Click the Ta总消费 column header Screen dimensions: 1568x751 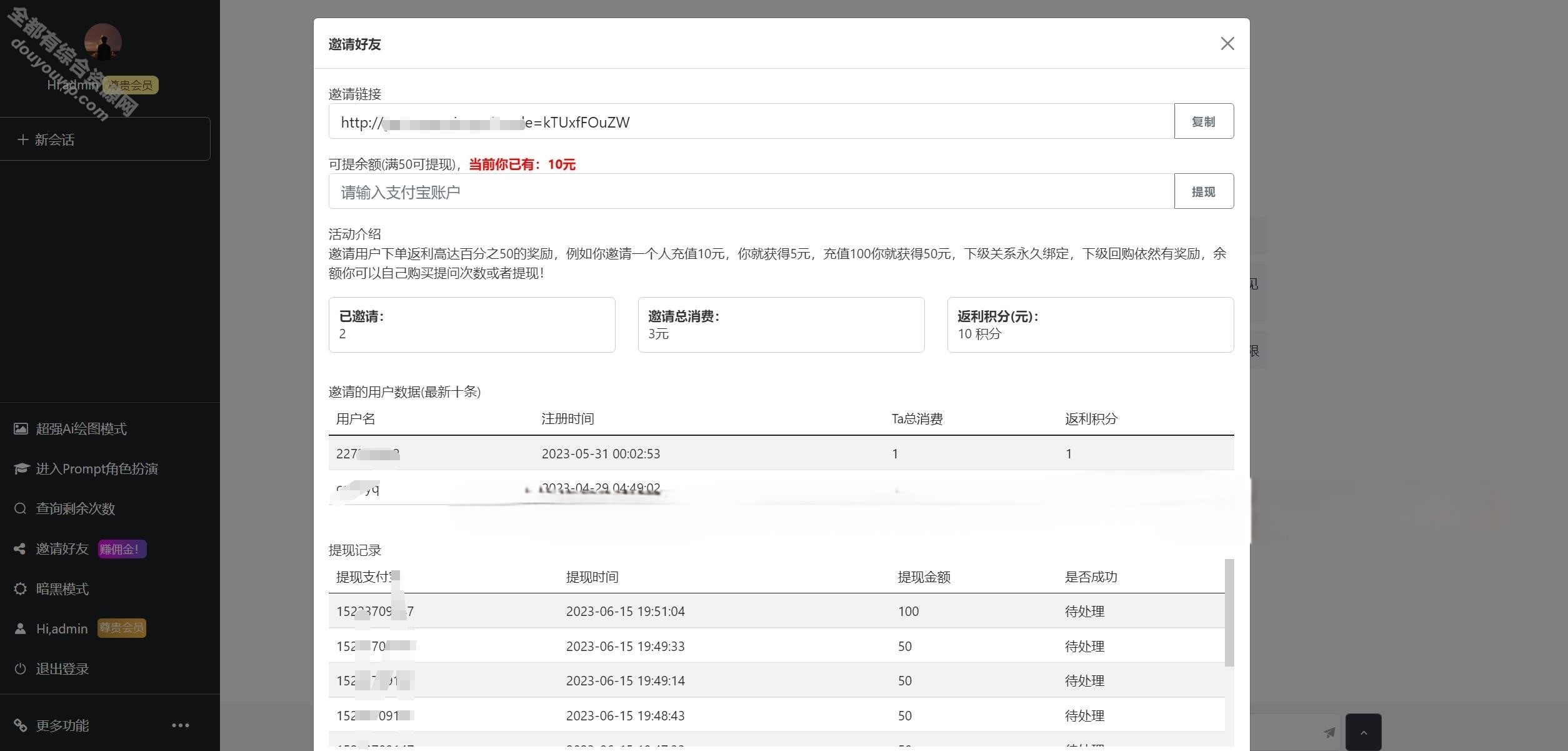(917, 418)
